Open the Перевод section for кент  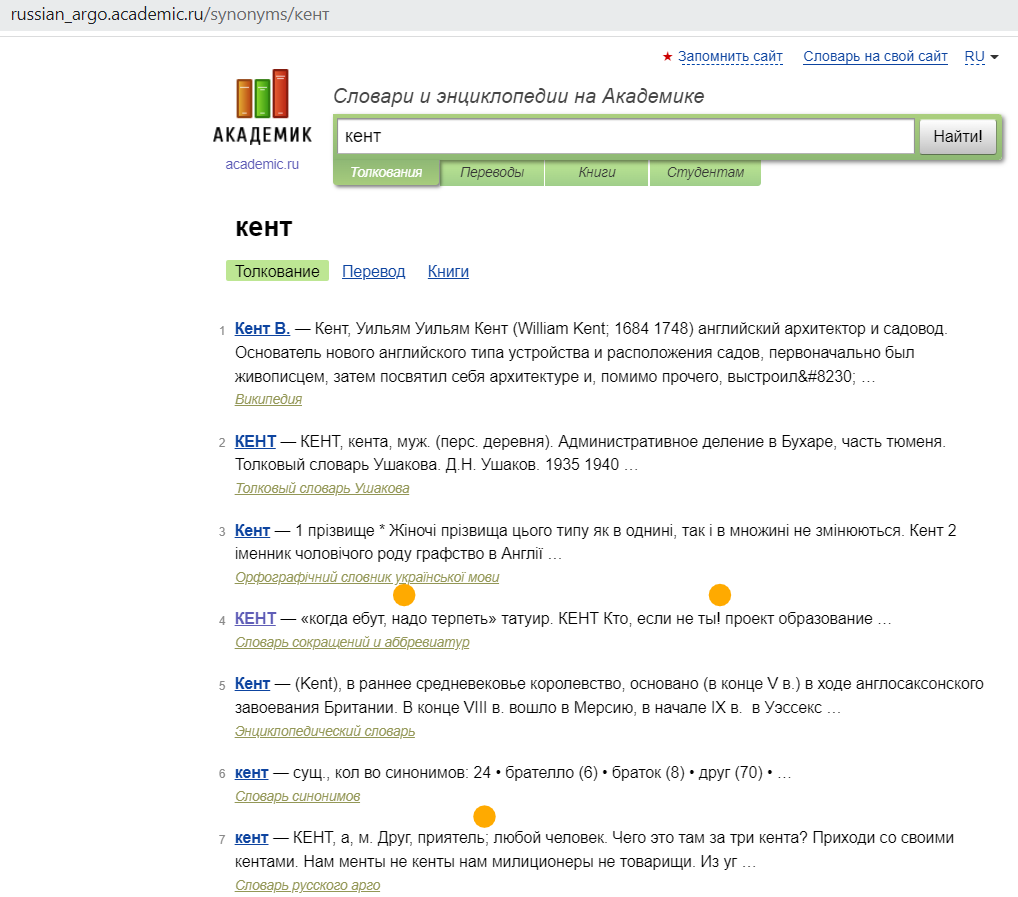[x=373, y=270]
